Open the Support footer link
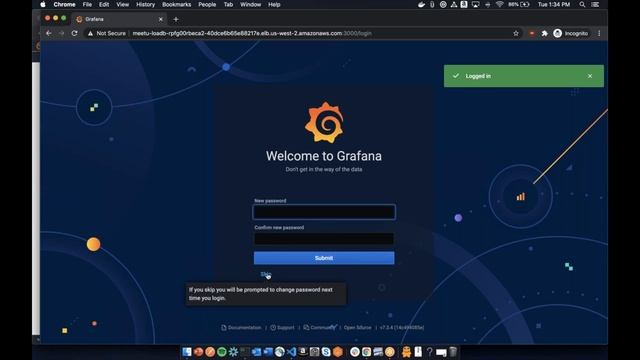Screen dimensions: 640x360 [282, 327]
